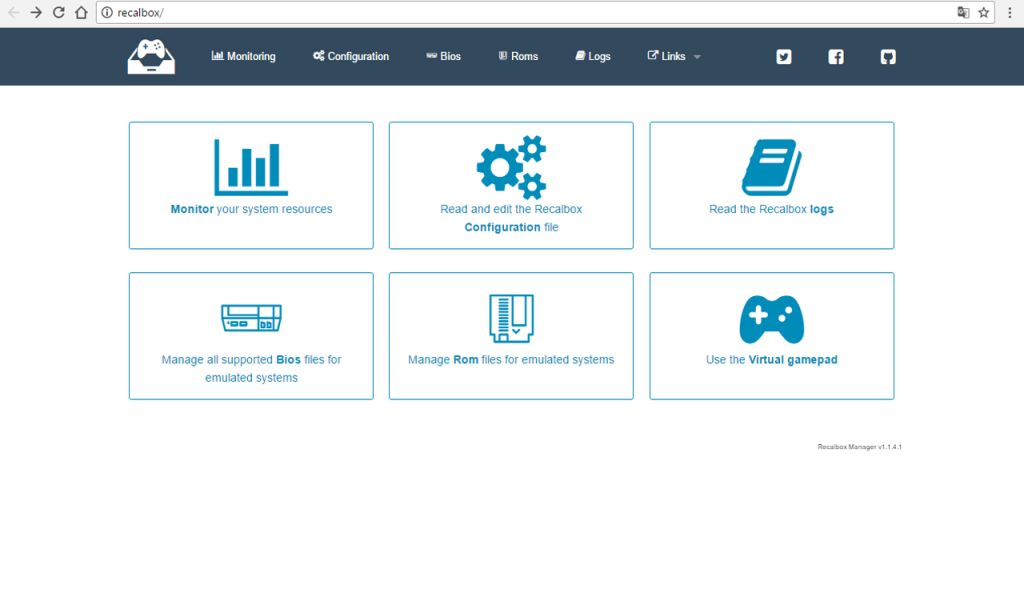Screen dimensions: 1024x589
Task: Open the Monitoring navbar item
Action: [243, 57]
